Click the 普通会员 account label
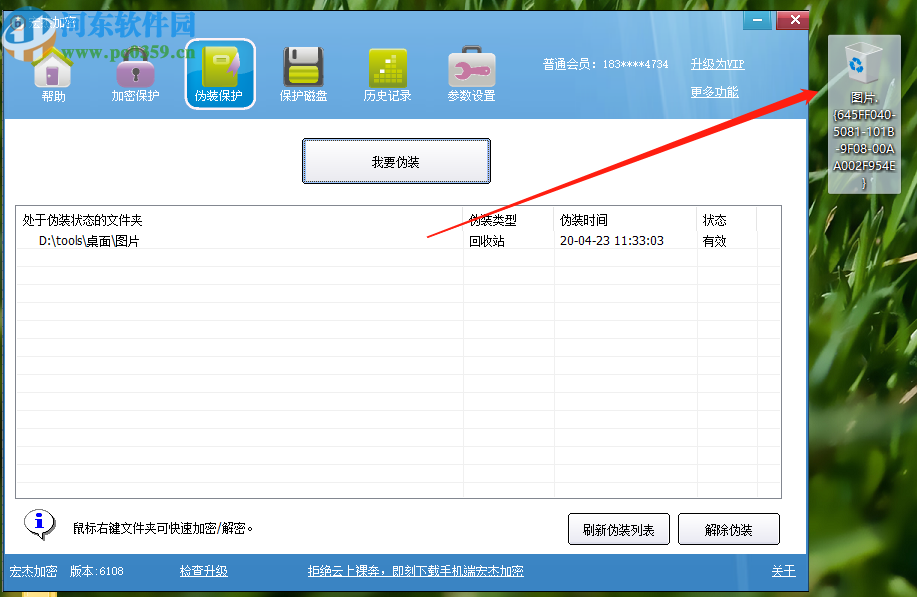Screen dimensions: 917x597 [605, 64]
